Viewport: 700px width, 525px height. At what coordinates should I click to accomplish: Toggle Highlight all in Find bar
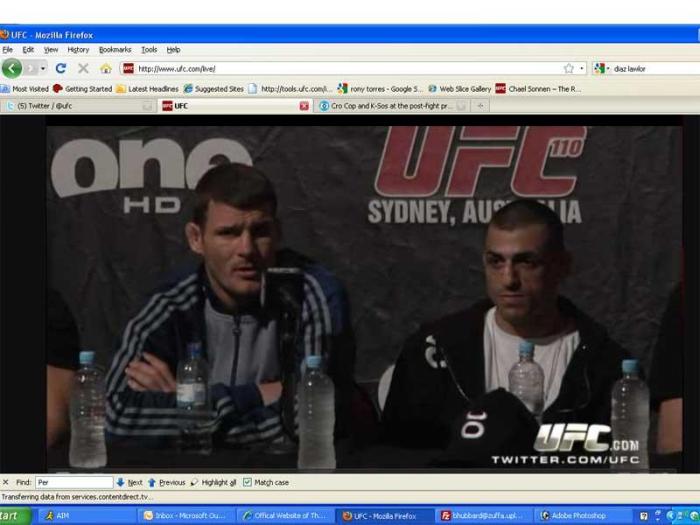click(x=213, y=482)
